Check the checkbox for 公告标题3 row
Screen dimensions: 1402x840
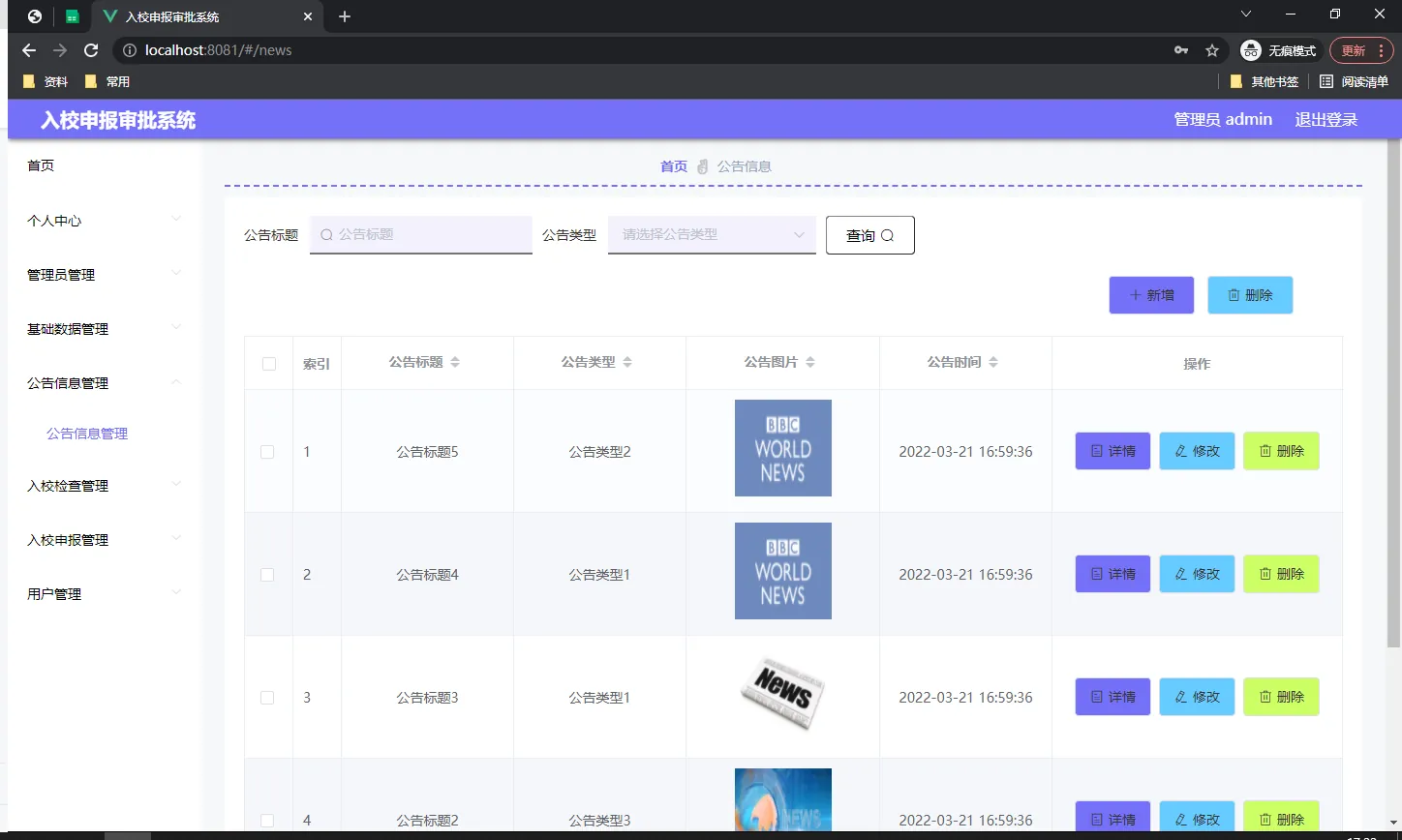(x=268, y=697)
